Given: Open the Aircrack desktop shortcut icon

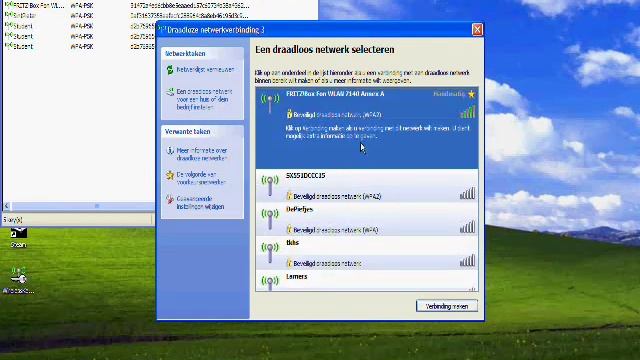Looking at the screenshot, I should coord(18,280).
